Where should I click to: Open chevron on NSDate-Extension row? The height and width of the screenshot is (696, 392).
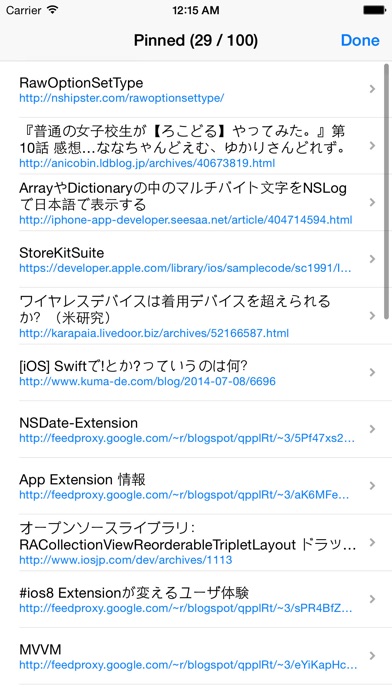coord(372,429)
